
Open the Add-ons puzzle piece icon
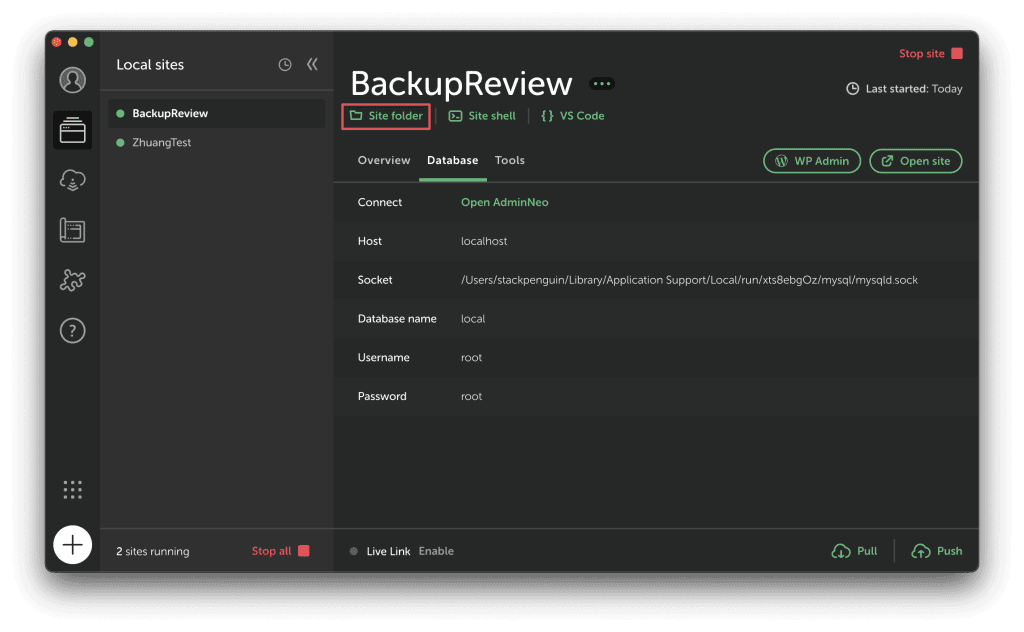click(x=72, y=281)
